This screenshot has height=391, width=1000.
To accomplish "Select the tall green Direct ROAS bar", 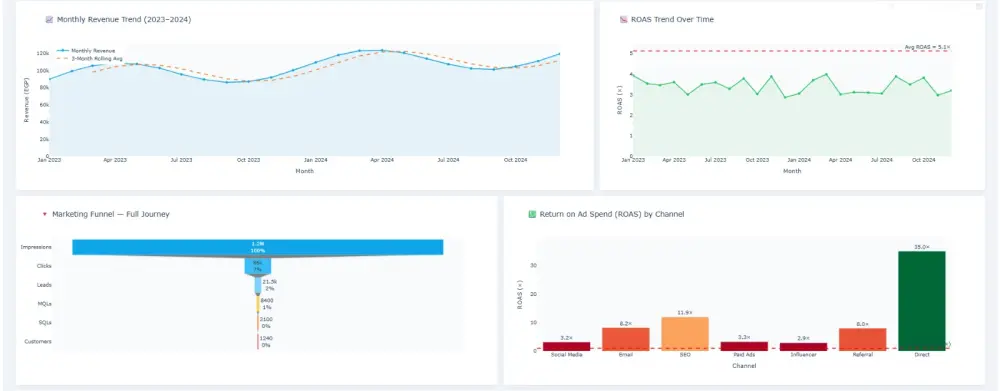I will (x=922, y=301).
